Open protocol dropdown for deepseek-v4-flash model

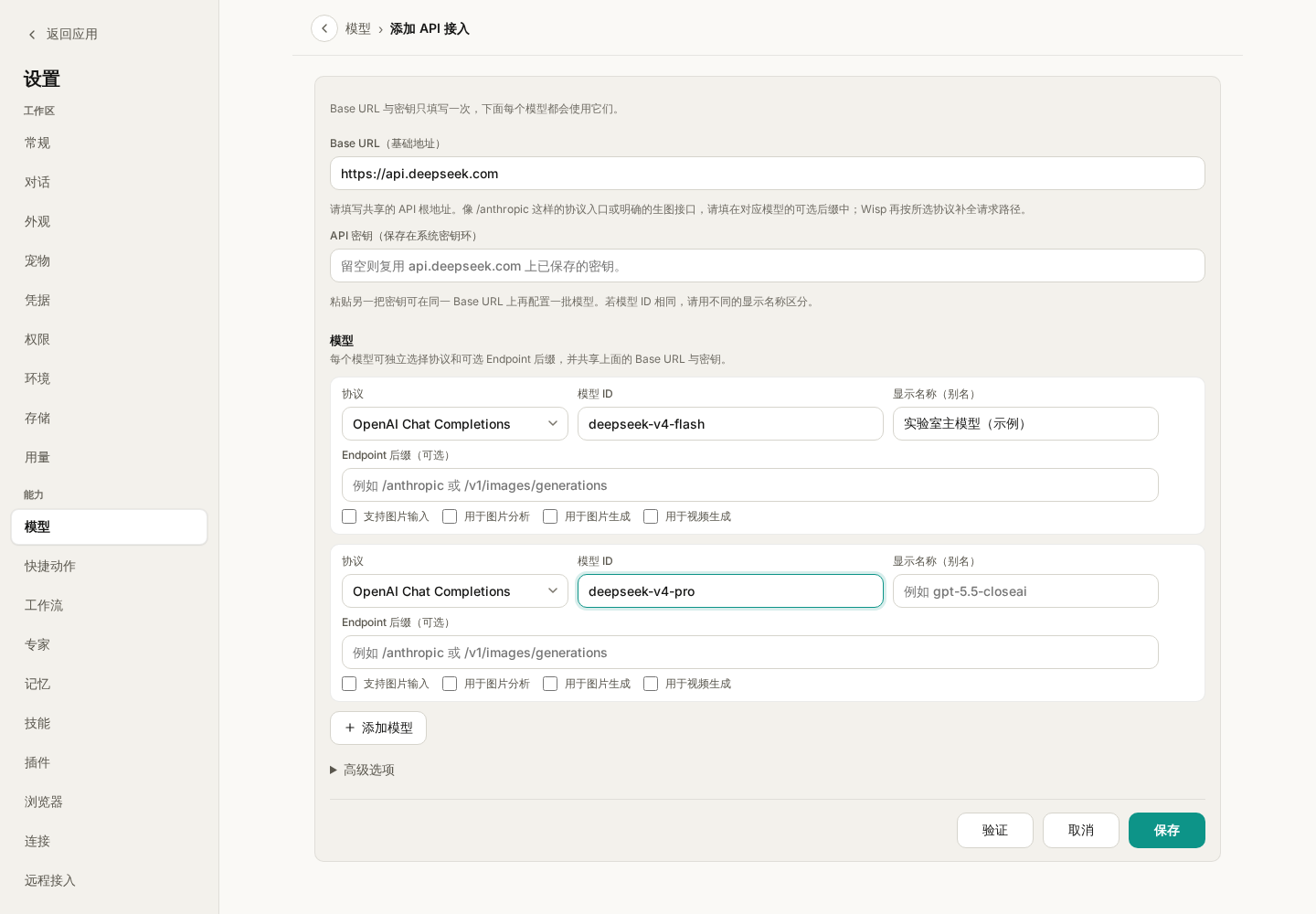pos(455,424)
